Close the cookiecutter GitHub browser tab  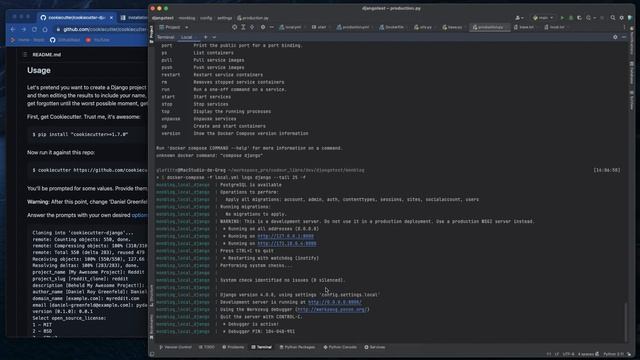click(x=111, y=18)
